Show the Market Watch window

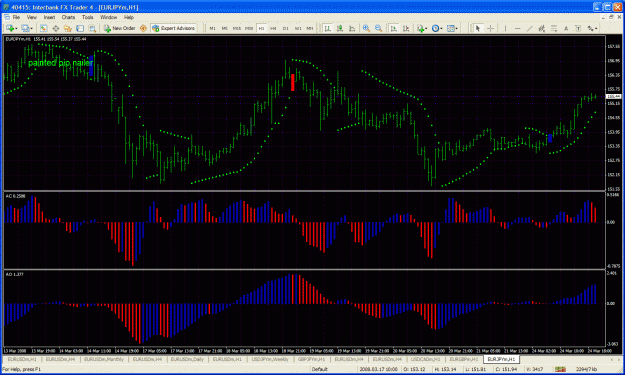43,28
